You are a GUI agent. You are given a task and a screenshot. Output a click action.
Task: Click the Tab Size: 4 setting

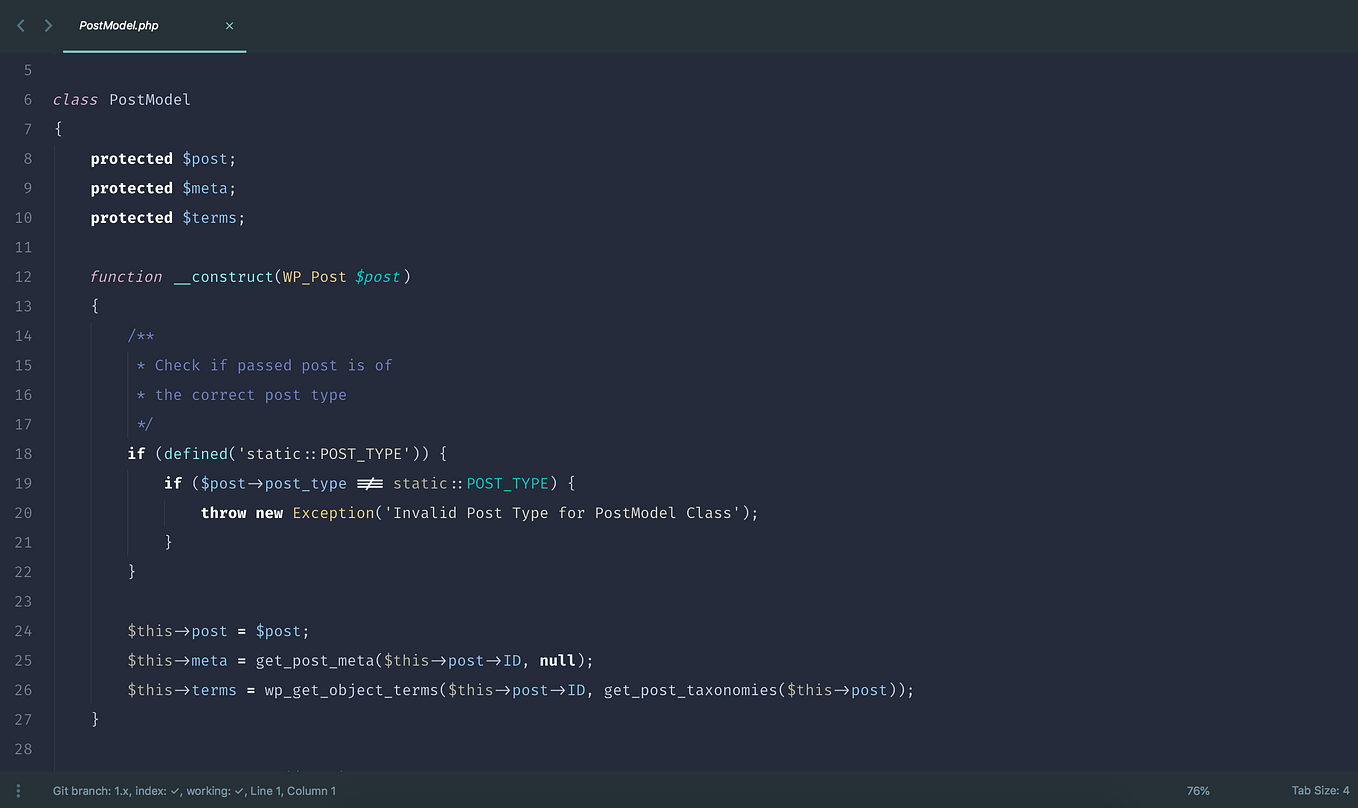point(1319,790)
